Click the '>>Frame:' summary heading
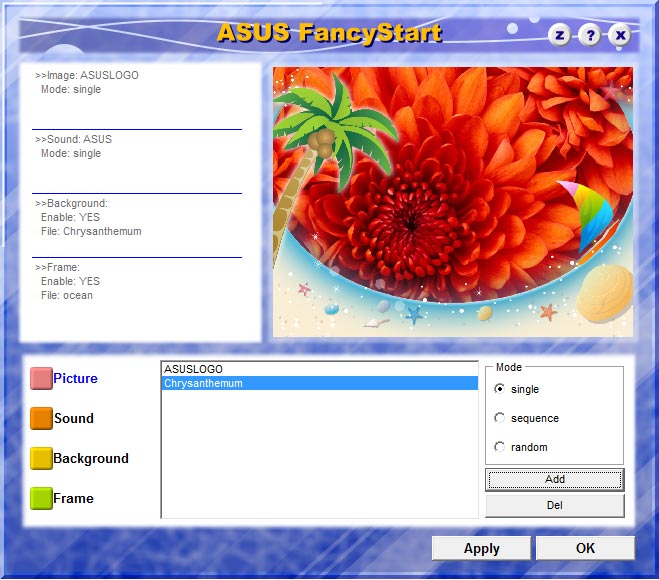 click(x=58, y=267)
